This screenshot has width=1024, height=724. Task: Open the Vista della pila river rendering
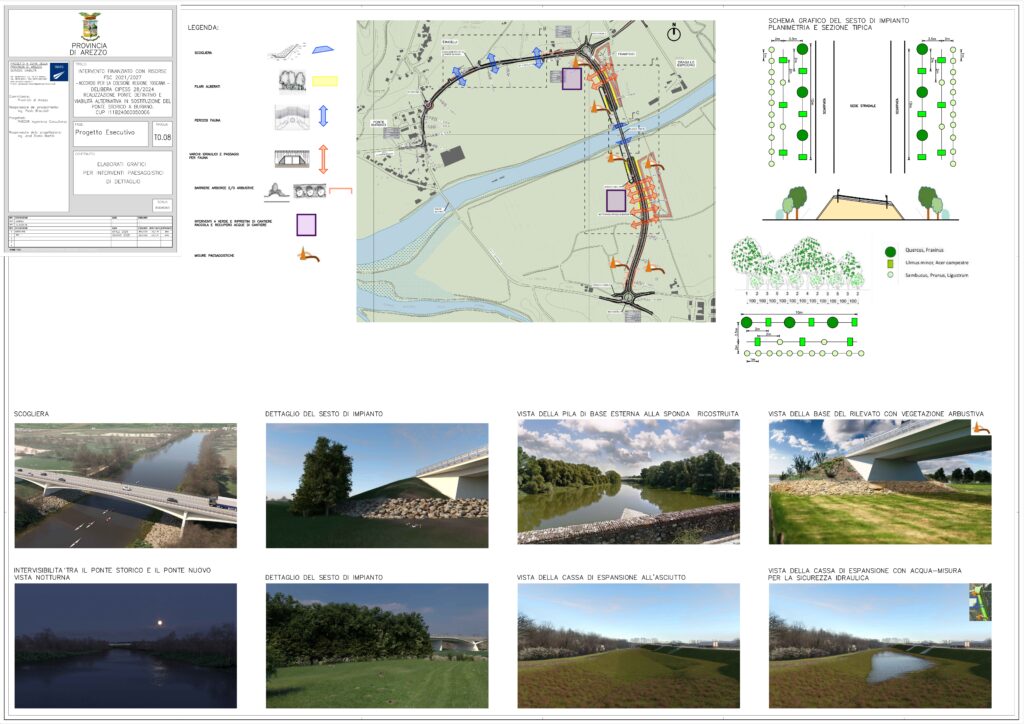(x=628, y=481)
